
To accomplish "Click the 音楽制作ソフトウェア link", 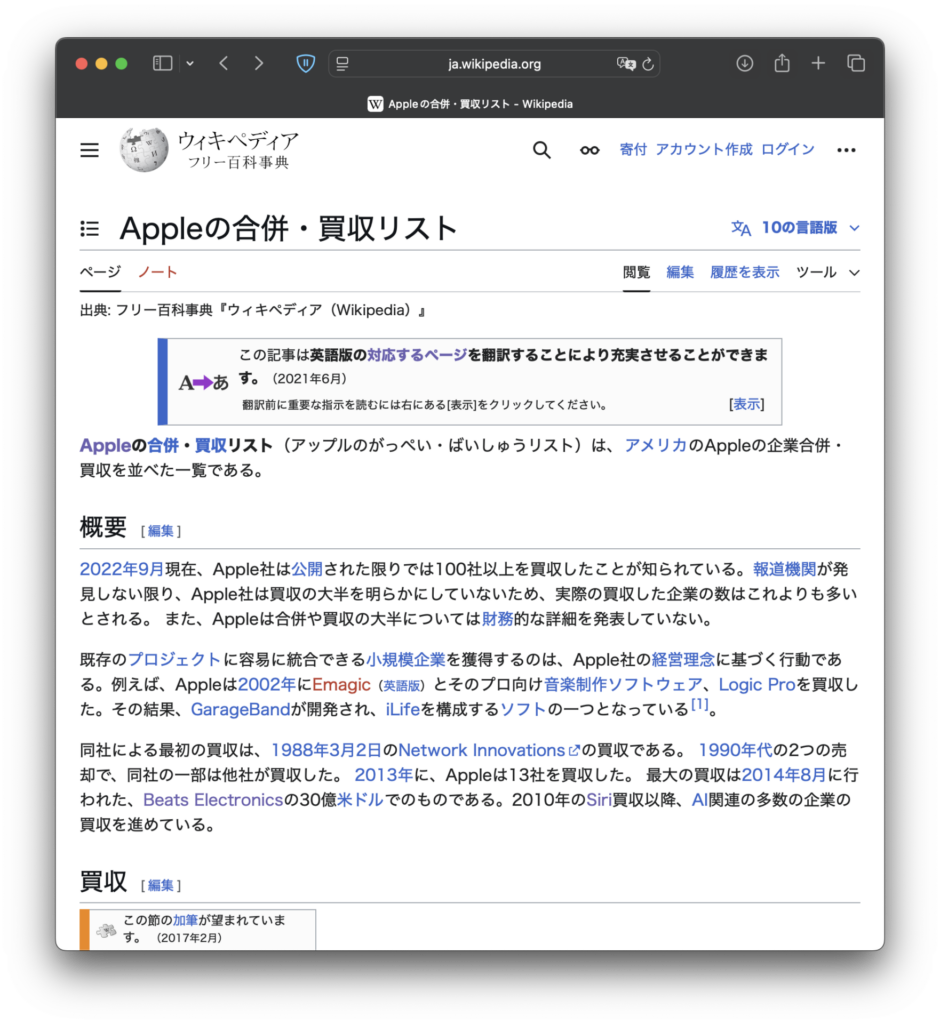I will tap(623, 684).
